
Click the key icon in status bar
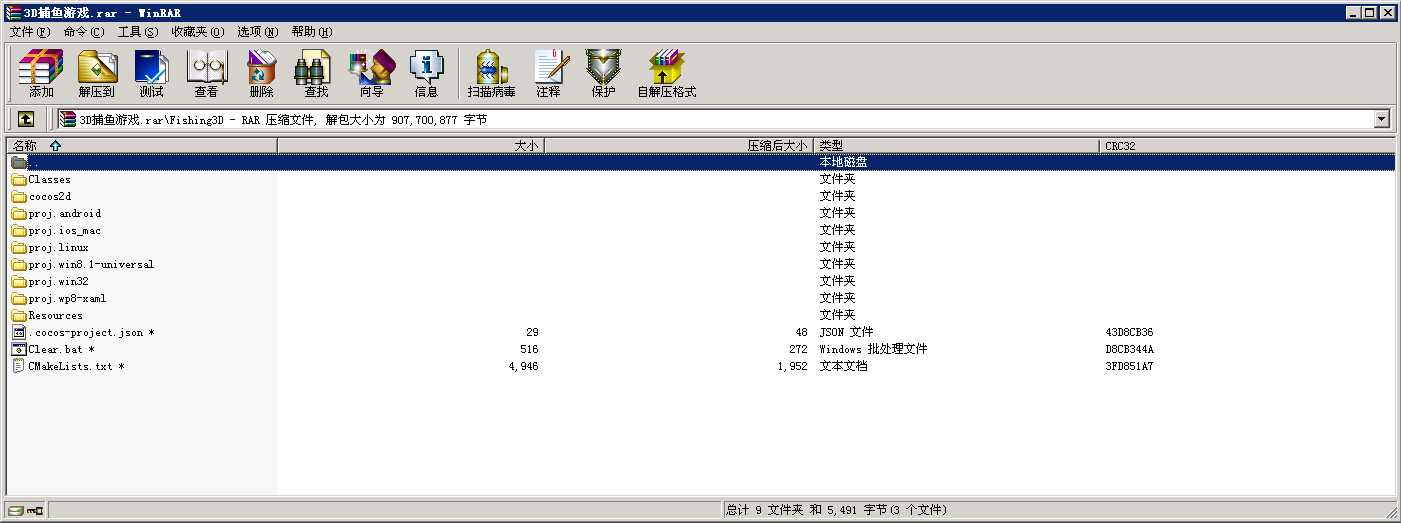point(35,510)
